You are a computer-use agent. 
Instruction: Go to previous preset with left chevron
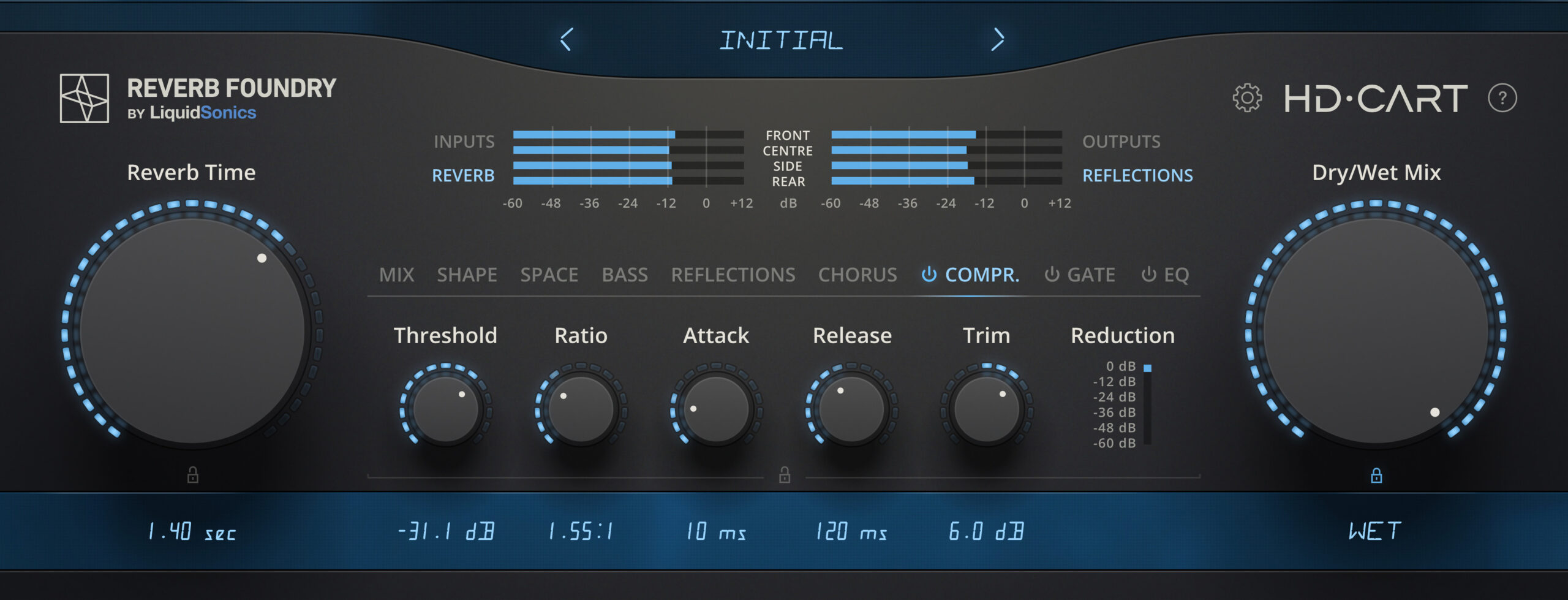tap(567, 40)
